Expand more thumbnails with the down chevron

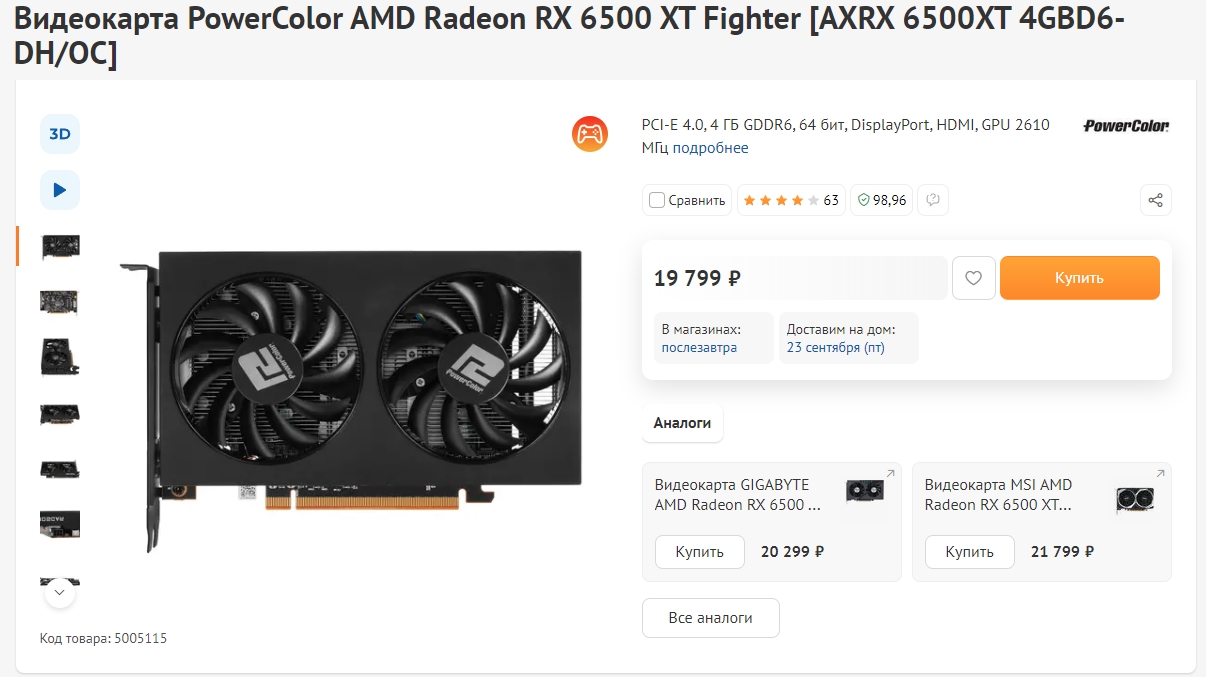pos(60,593)
